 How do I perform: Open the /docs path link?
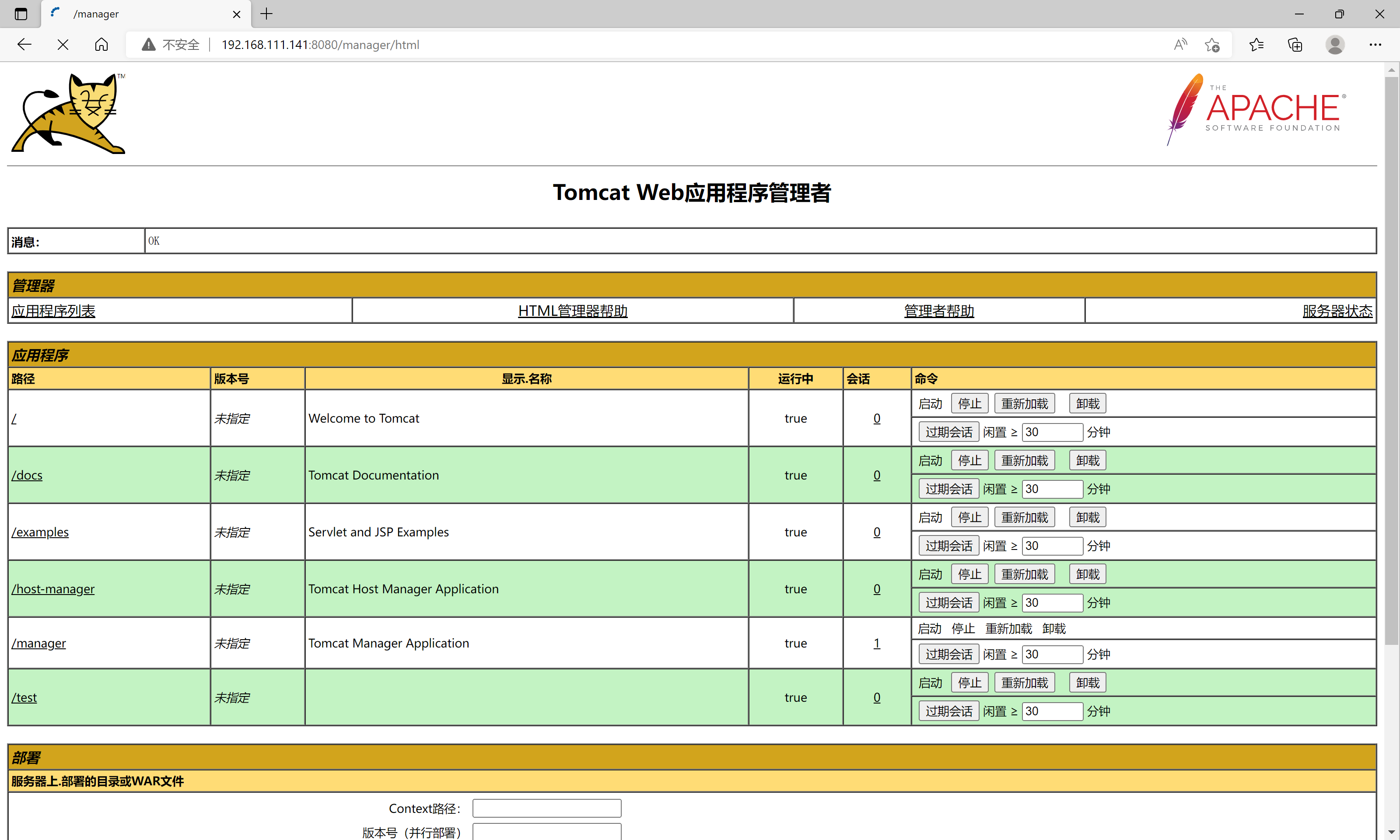(27, 475)
